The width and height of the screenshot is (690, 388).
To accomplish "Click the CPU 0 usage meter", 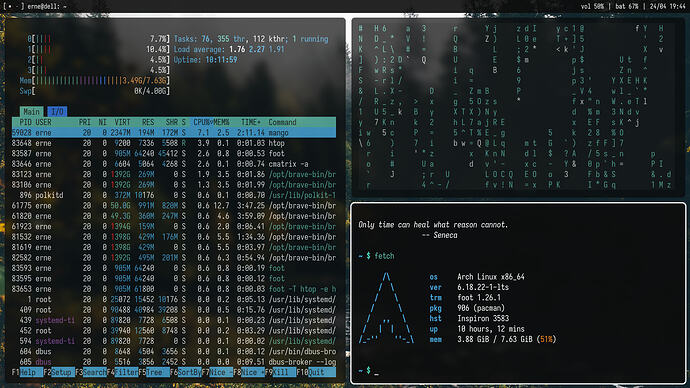I will point(98,39).
